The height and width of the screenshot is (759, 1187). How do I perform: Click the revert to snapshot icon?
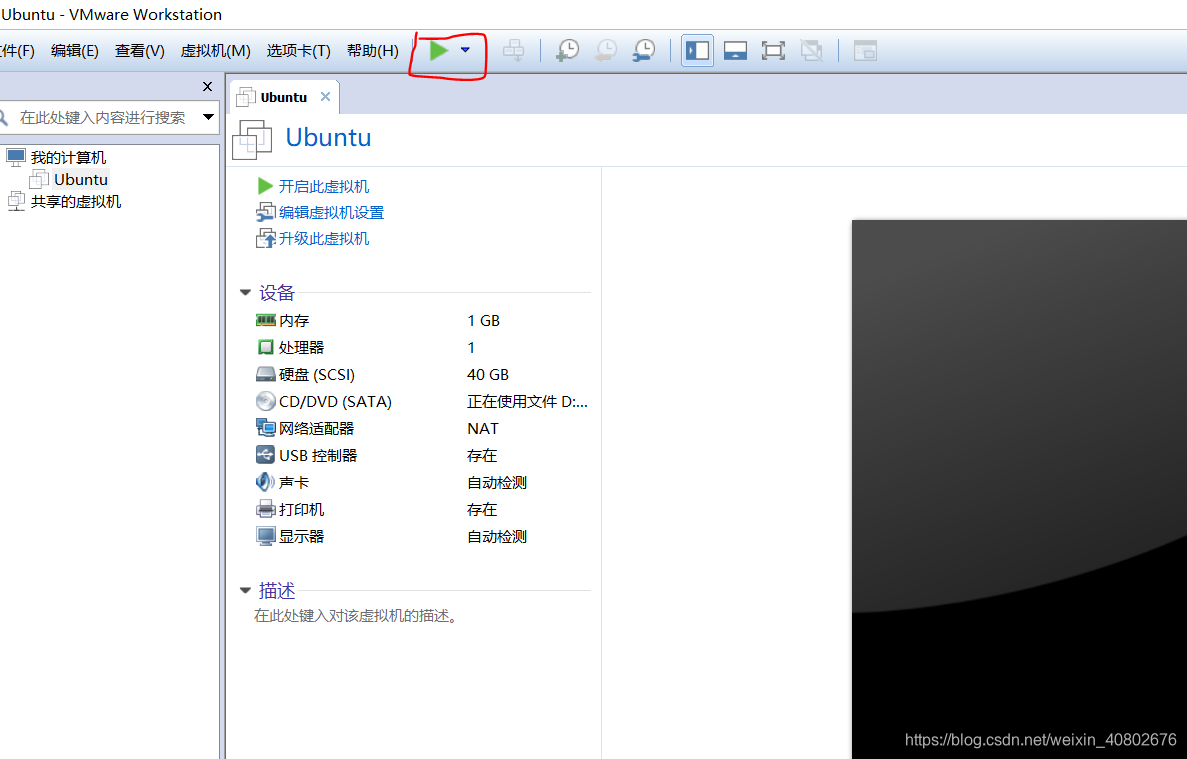(x=606, y=51)
